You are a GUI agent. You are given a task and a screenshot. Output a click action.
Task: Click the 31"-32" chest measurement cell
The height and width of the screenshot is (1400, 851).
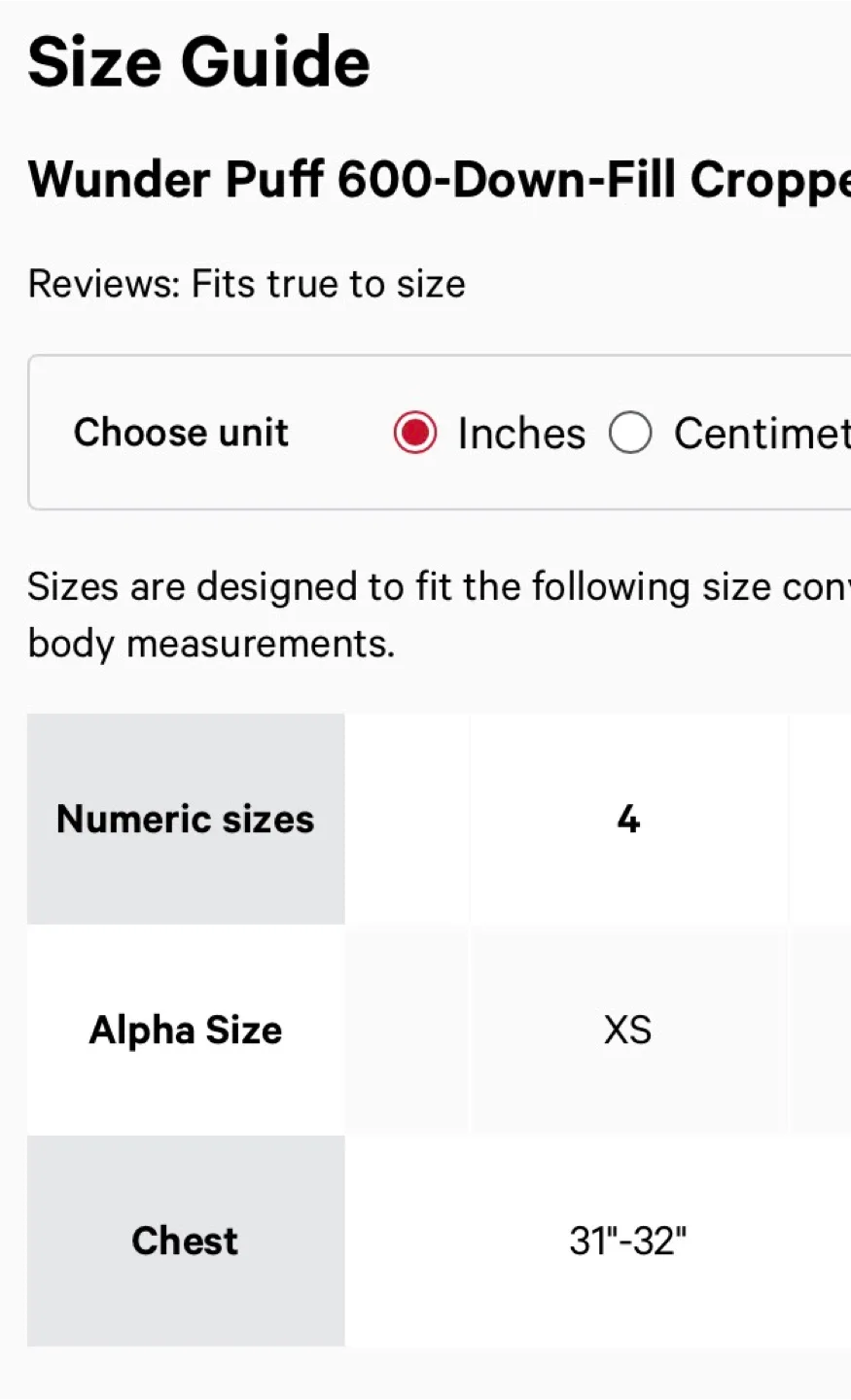[628, 1241]
